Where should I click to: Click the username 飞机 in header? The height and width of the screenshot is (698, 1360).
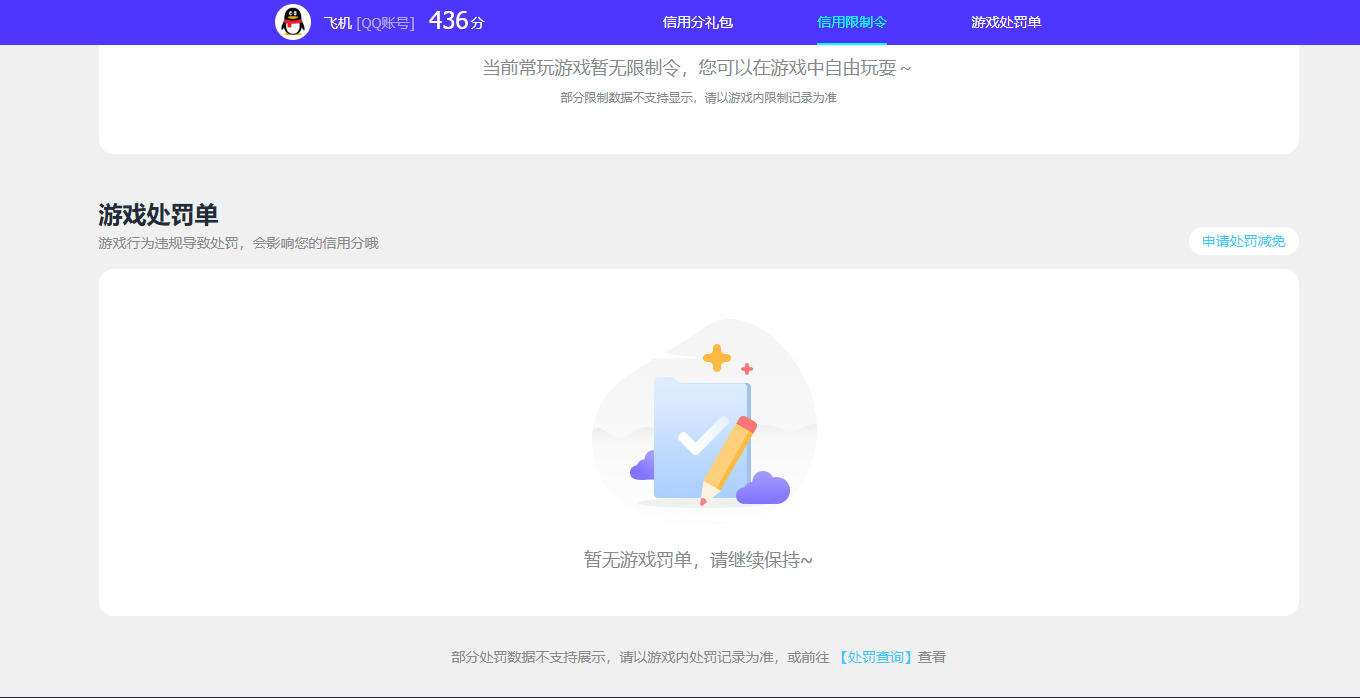[338, 23]
